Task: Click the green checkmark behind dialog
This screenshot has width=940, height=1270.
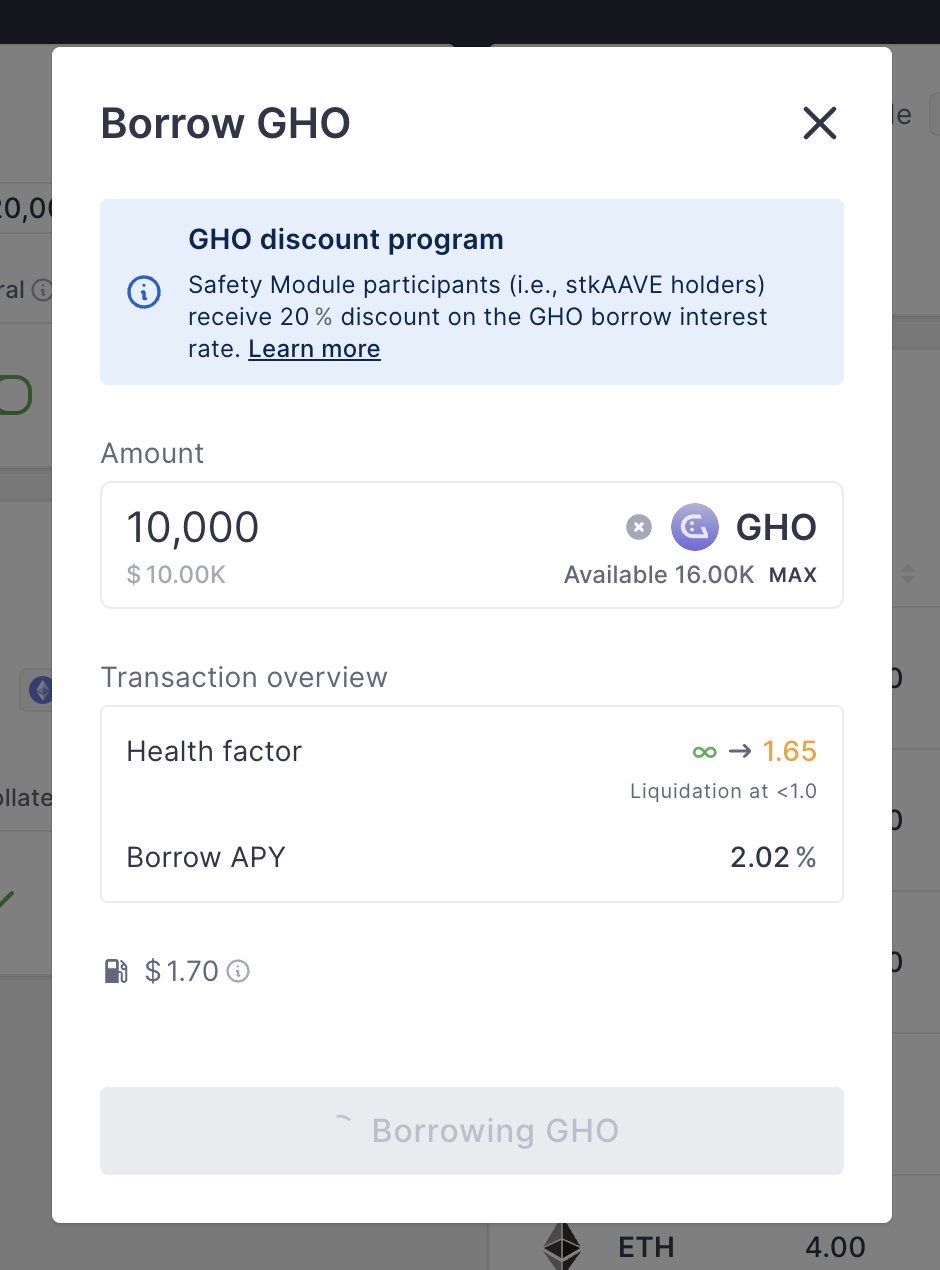Action: coord(6,898)
